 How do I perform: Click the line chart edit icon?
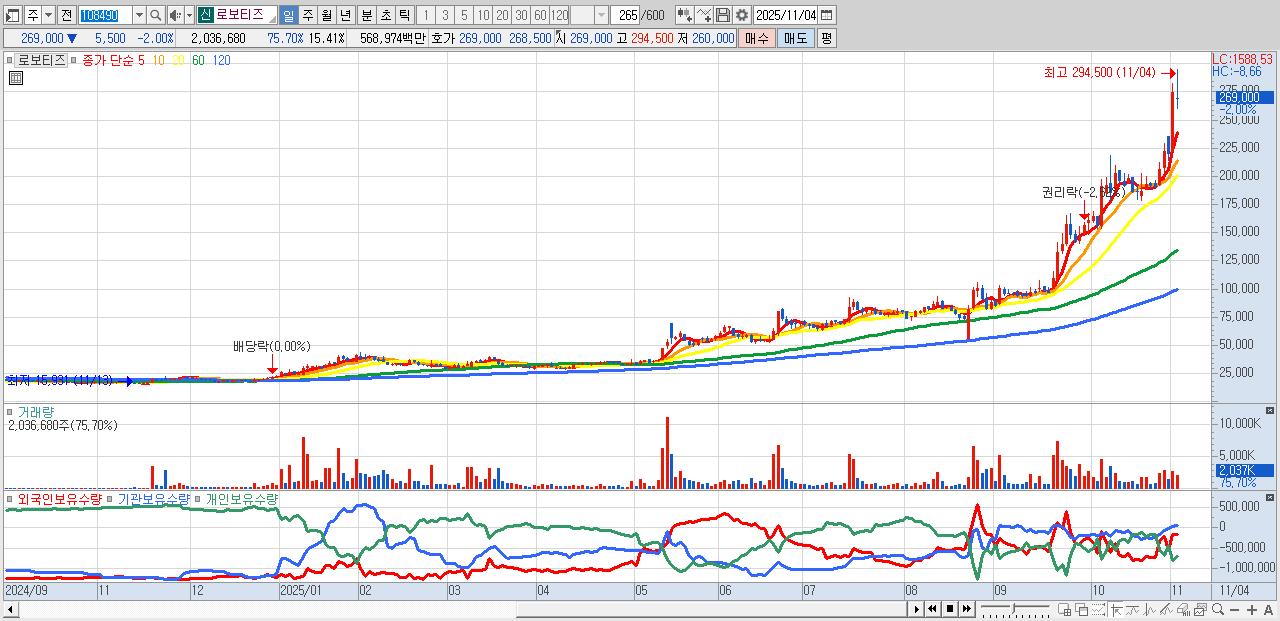[x=704, y=15]
